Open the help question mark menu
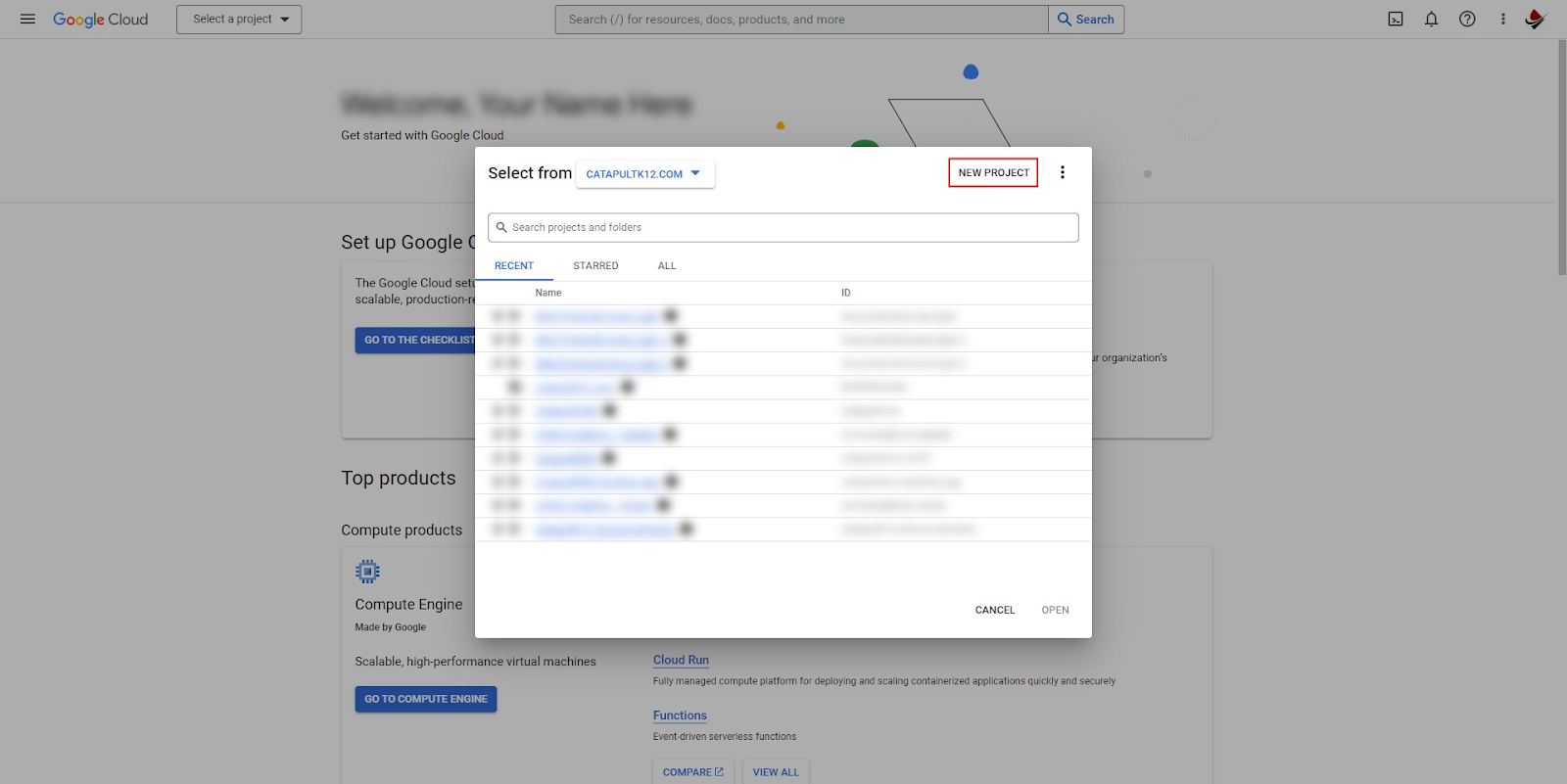1567x784 pixels. point(1467,19)
